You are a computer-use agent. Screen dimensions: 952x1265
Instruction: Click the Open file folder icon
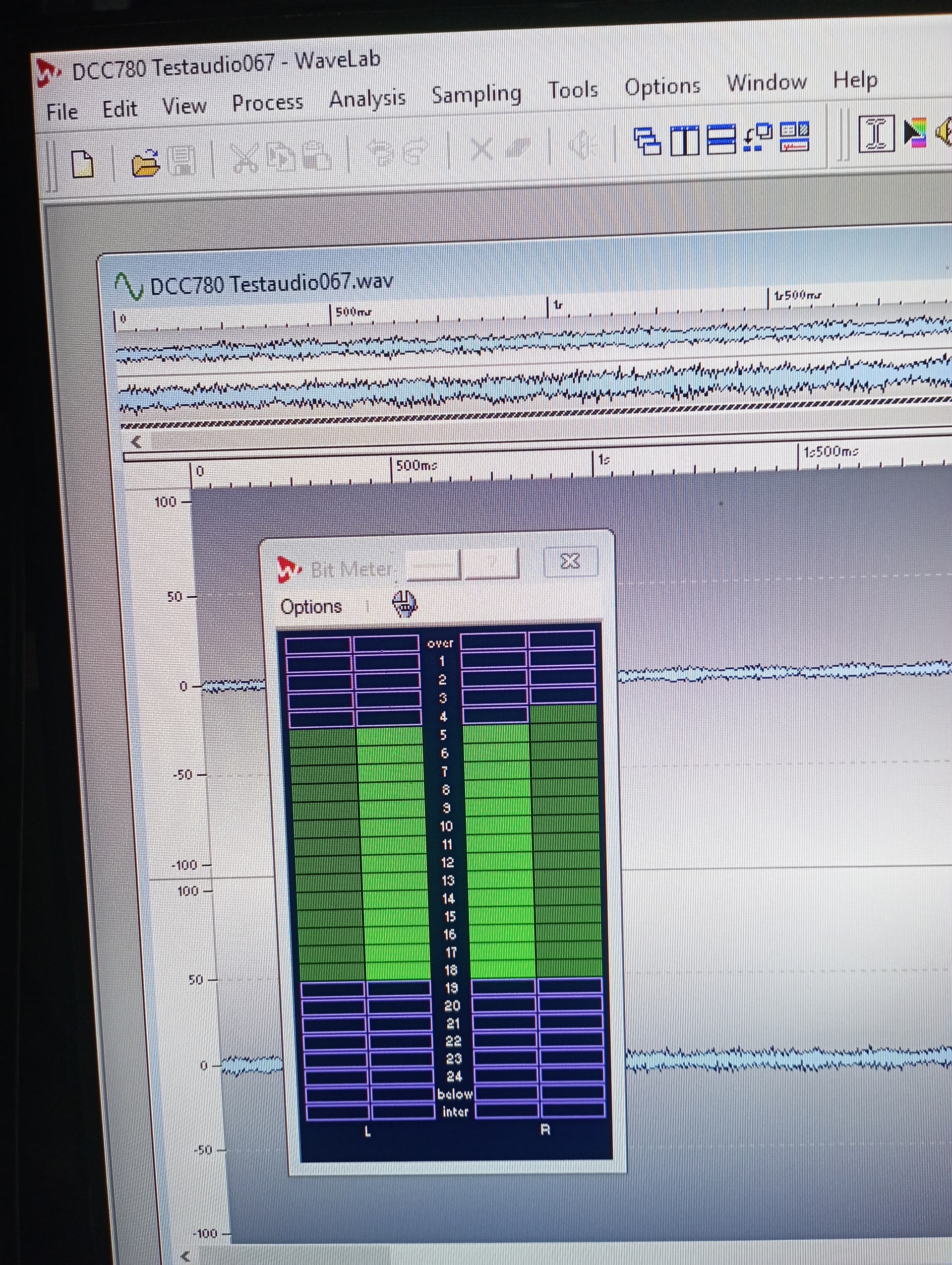click(x=145, y=163)
